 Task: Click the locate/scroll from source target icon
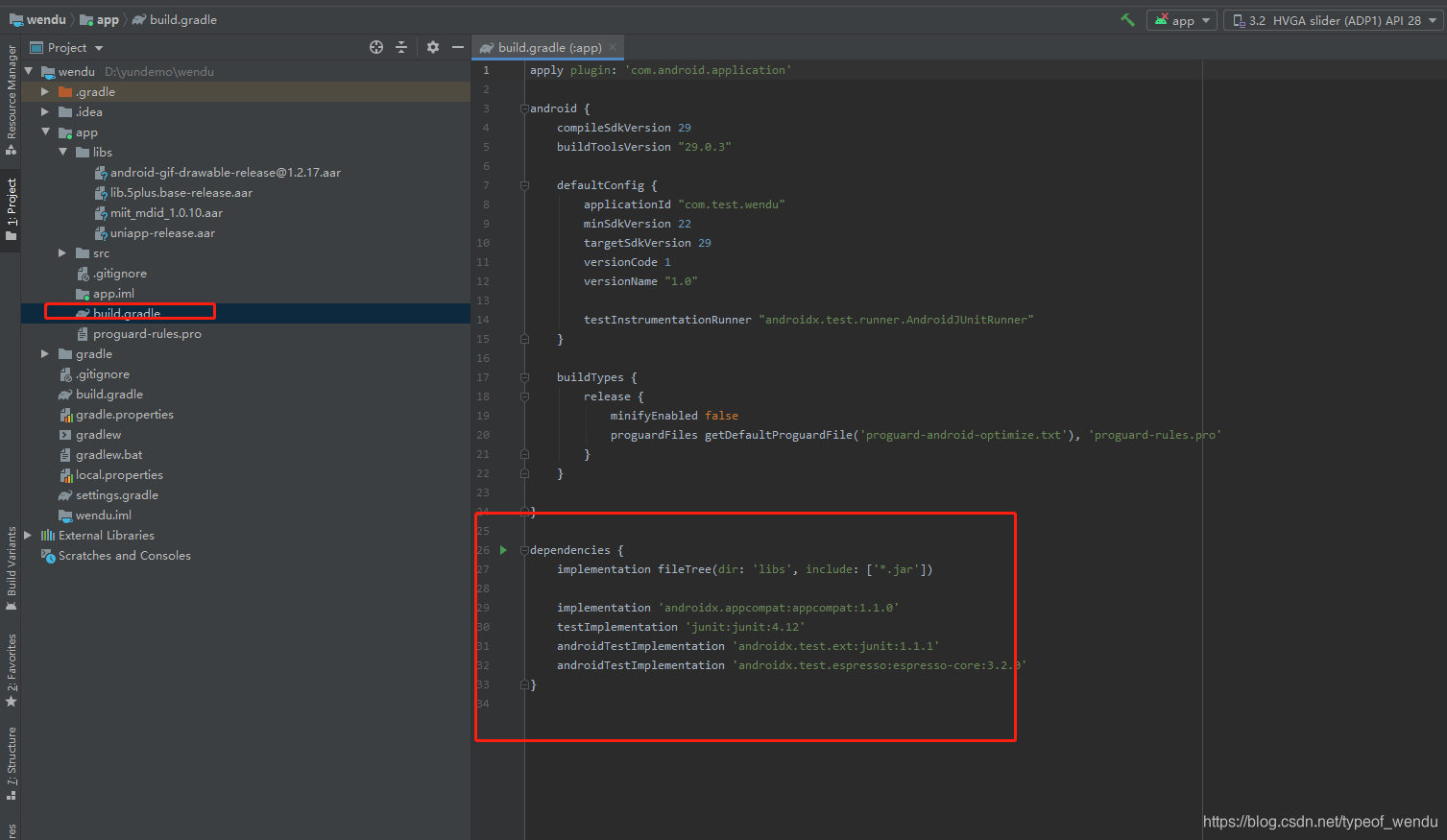[376, 47]
